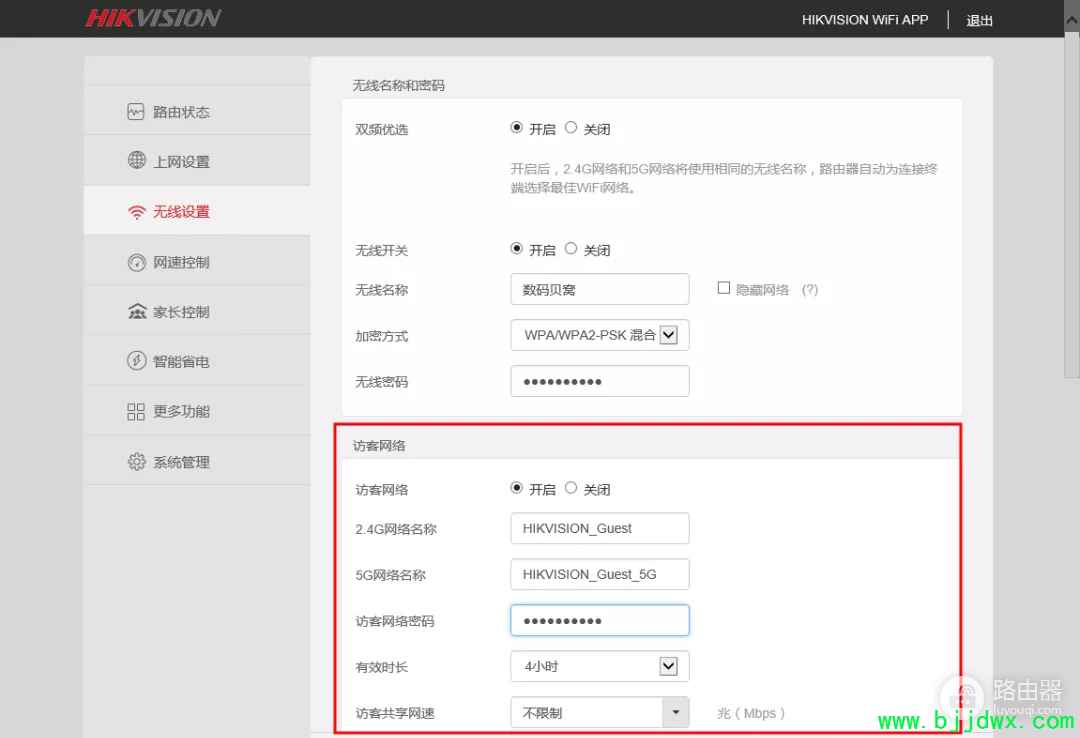
Task: Open the 有效时长 4小时 dropdown
Action: click(x=600, y=666)
